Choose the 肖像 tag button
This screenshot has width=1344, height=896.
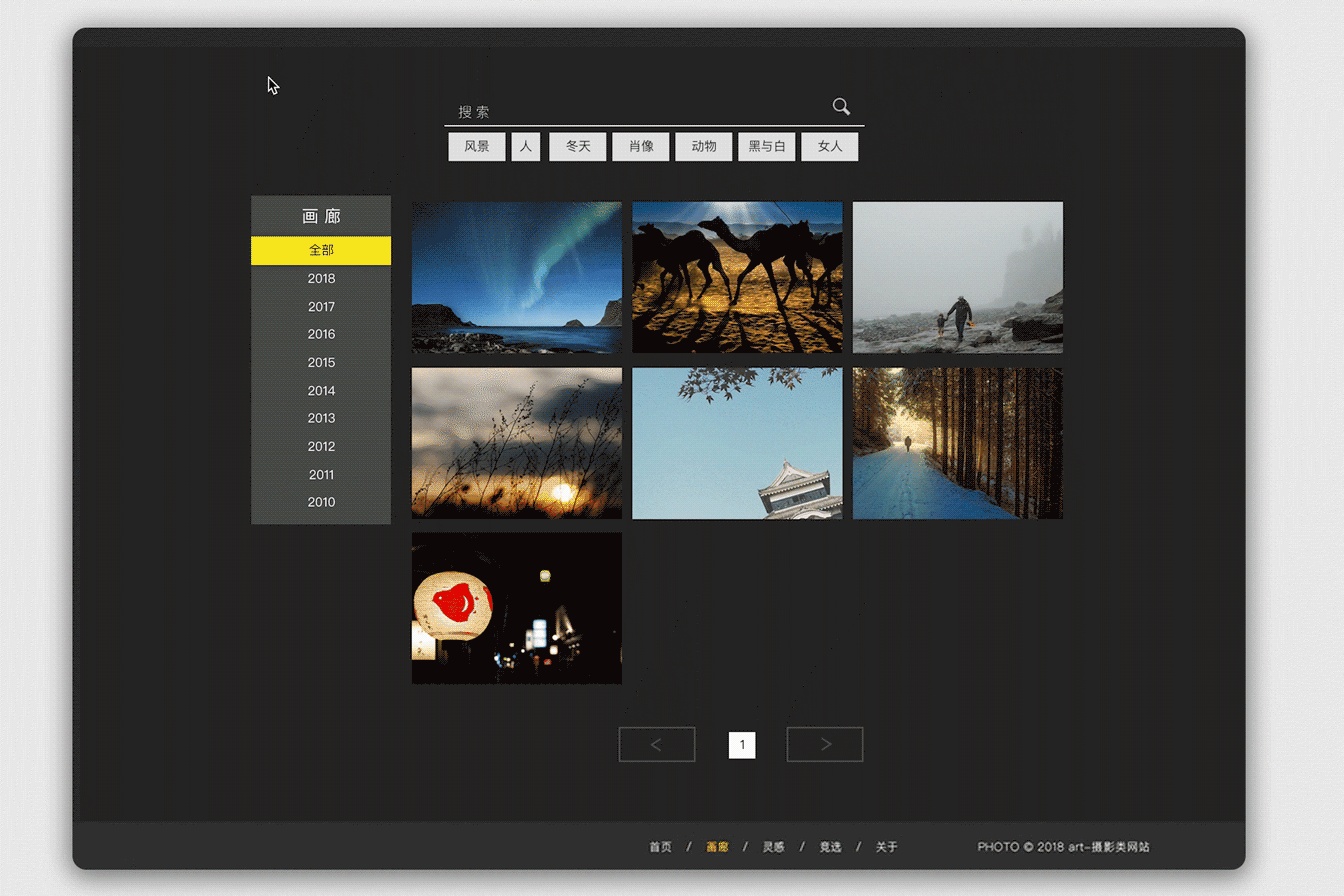641,146
